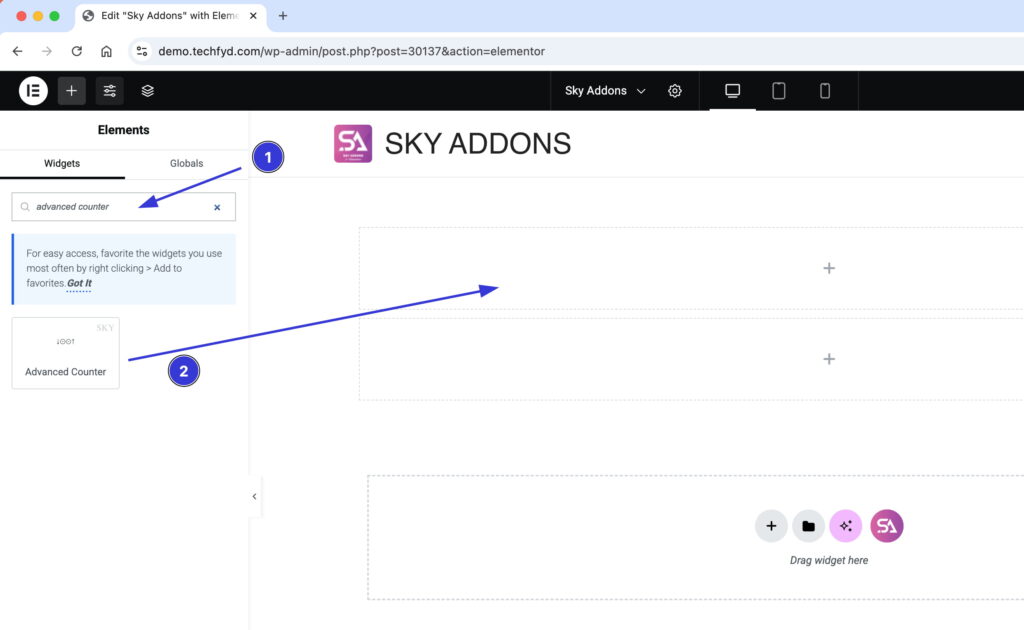
Task: Collapse the Elements side panel
Action: (254, 497)
